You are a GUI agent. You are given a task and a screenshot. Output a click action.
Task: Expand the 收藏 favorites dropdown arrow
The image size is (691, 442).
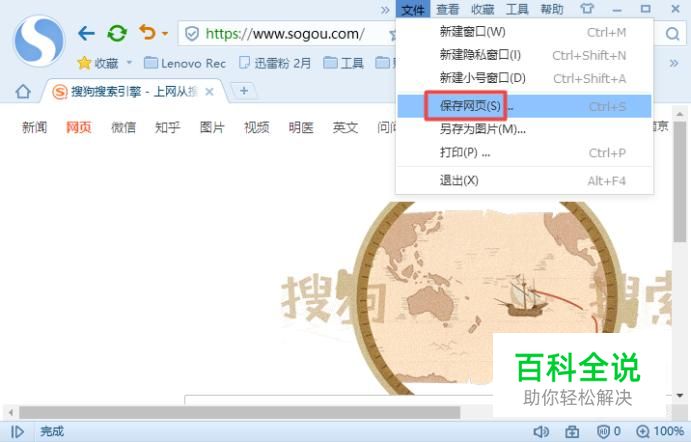[129, 63]
